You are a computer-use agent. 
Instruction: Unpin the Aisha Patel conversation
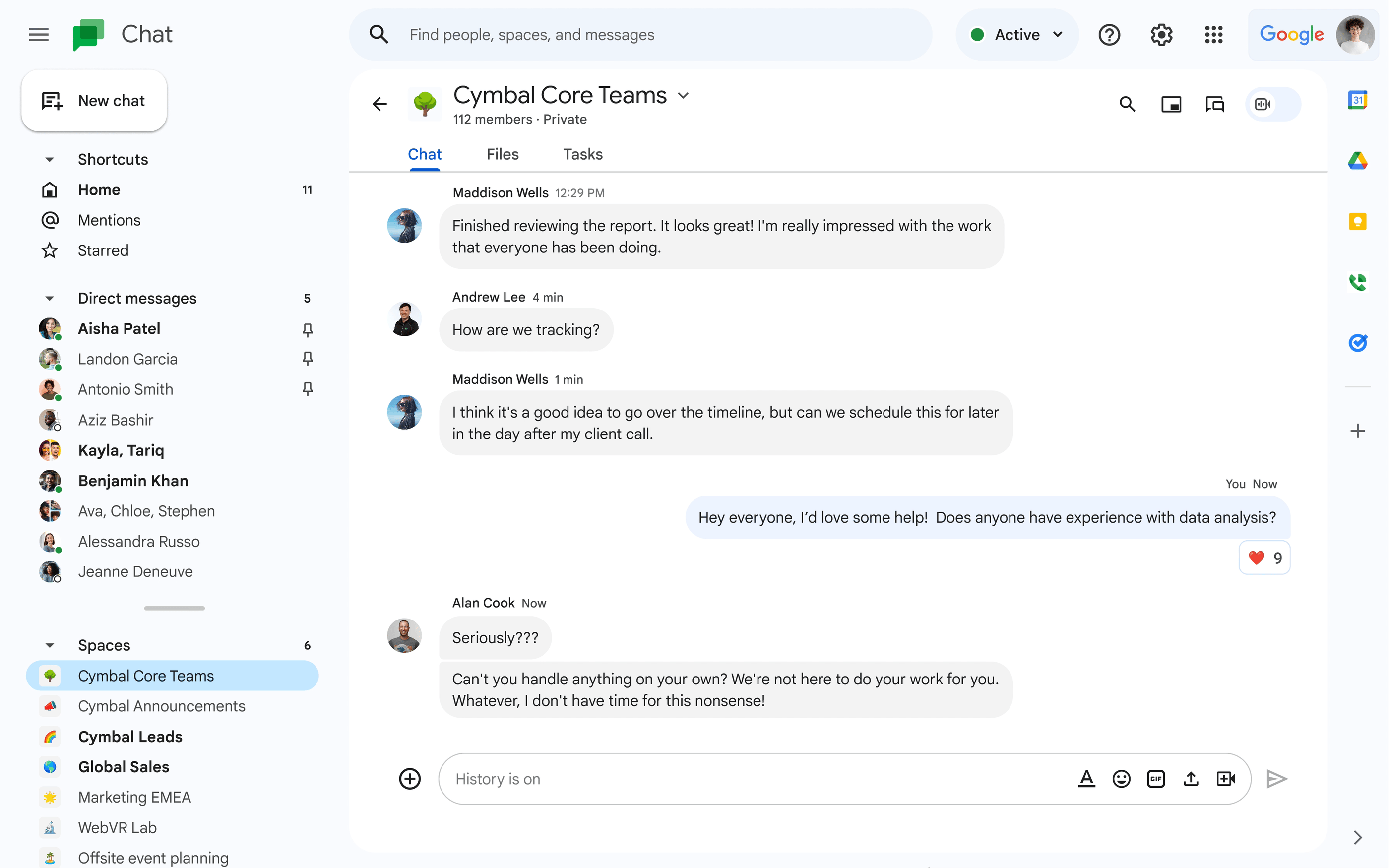308,329
